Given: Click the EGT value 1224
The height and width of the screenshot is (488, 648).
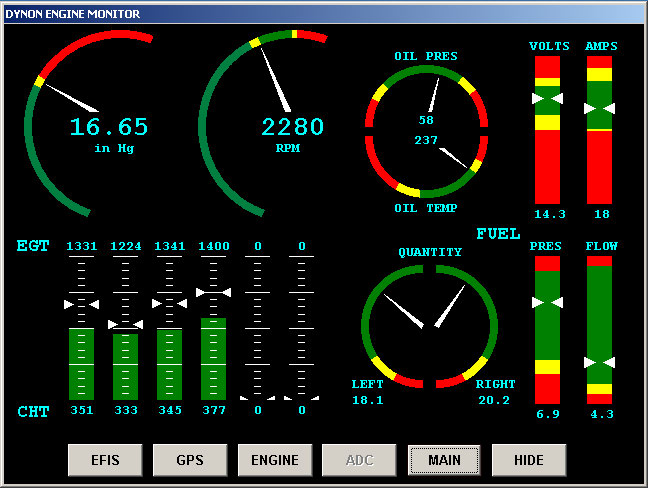Looking at the screenshot, I should coord(126,246).
